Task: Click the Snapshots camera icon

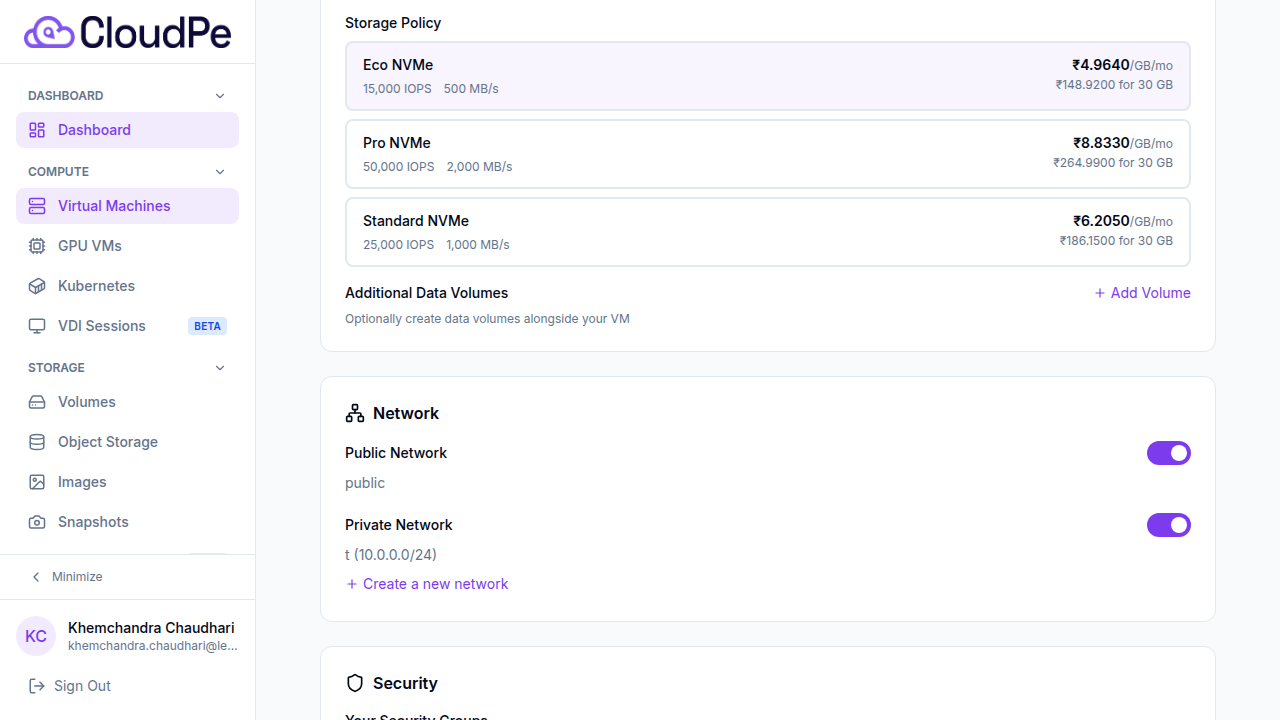Action: [37, 522]
